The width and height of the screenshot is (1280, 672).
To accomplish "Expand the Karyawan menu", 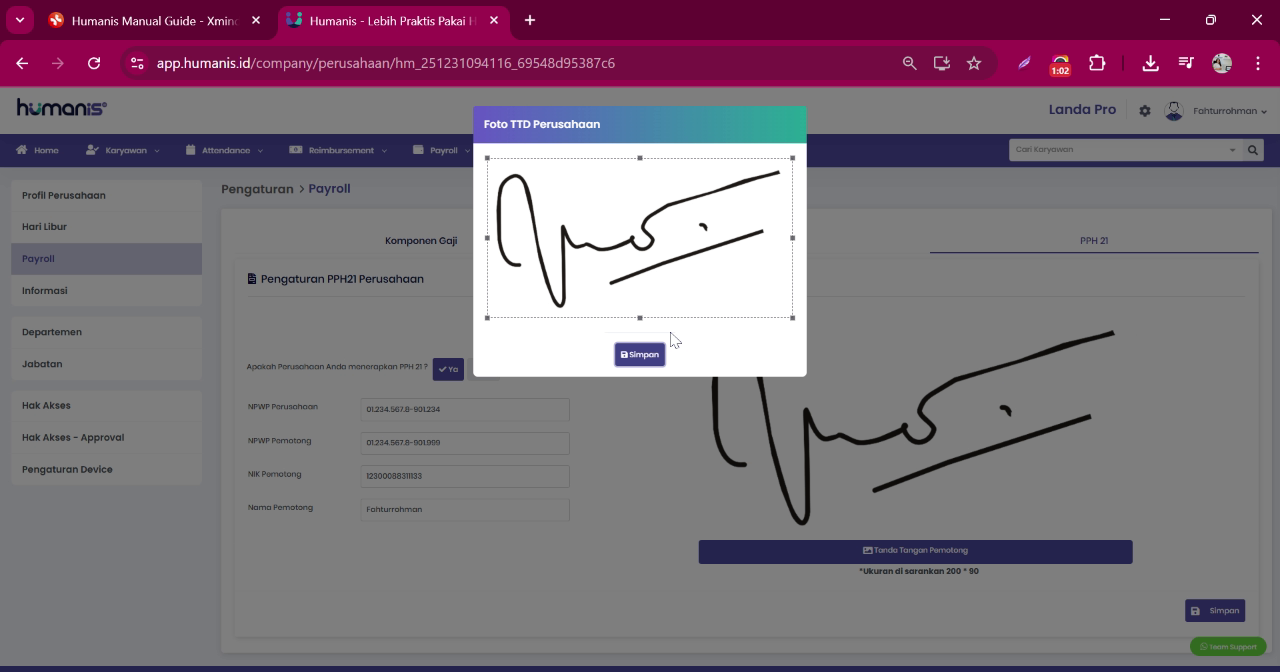I will (123, 150).
